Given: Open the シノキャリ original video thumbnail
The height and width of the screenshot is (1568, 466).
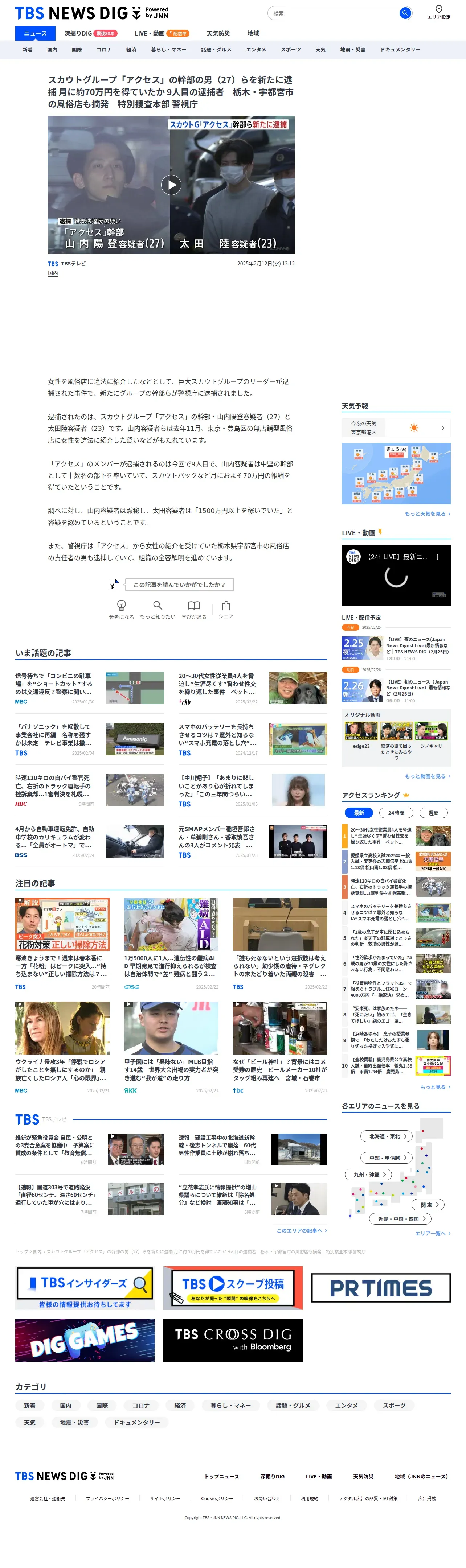Looking at the screenshot, I should point(431,730).
